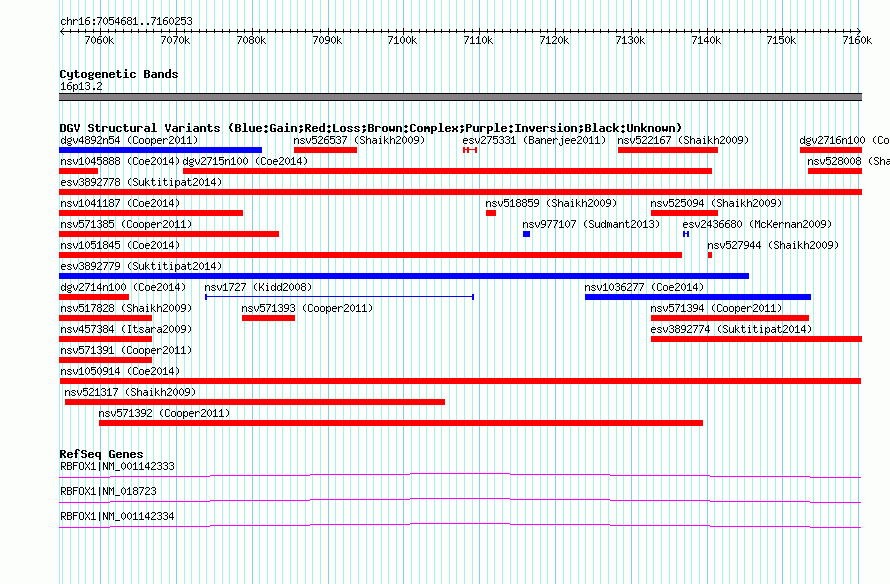Select RBFOX1|NM_001142334 gene transcript

tap(117, 516)
